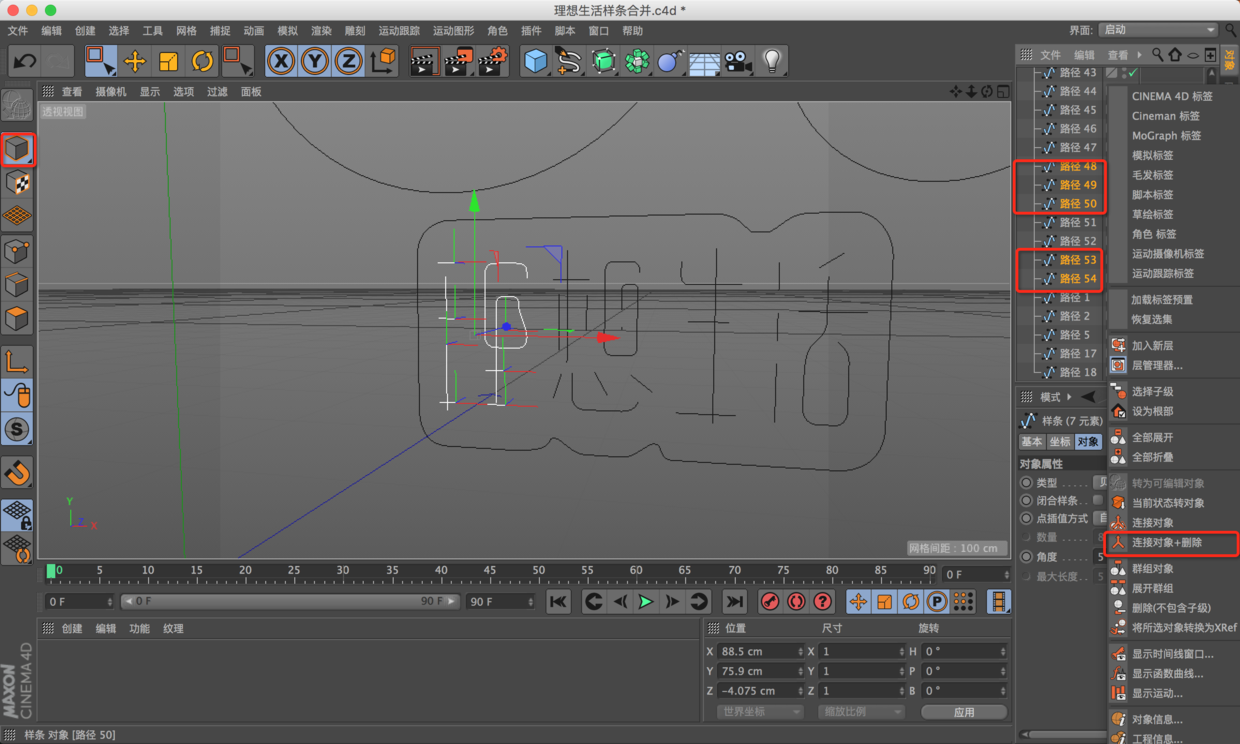Open the 插件 menu
This screenshot has width=1240, height=744.
tap(531, 31)
